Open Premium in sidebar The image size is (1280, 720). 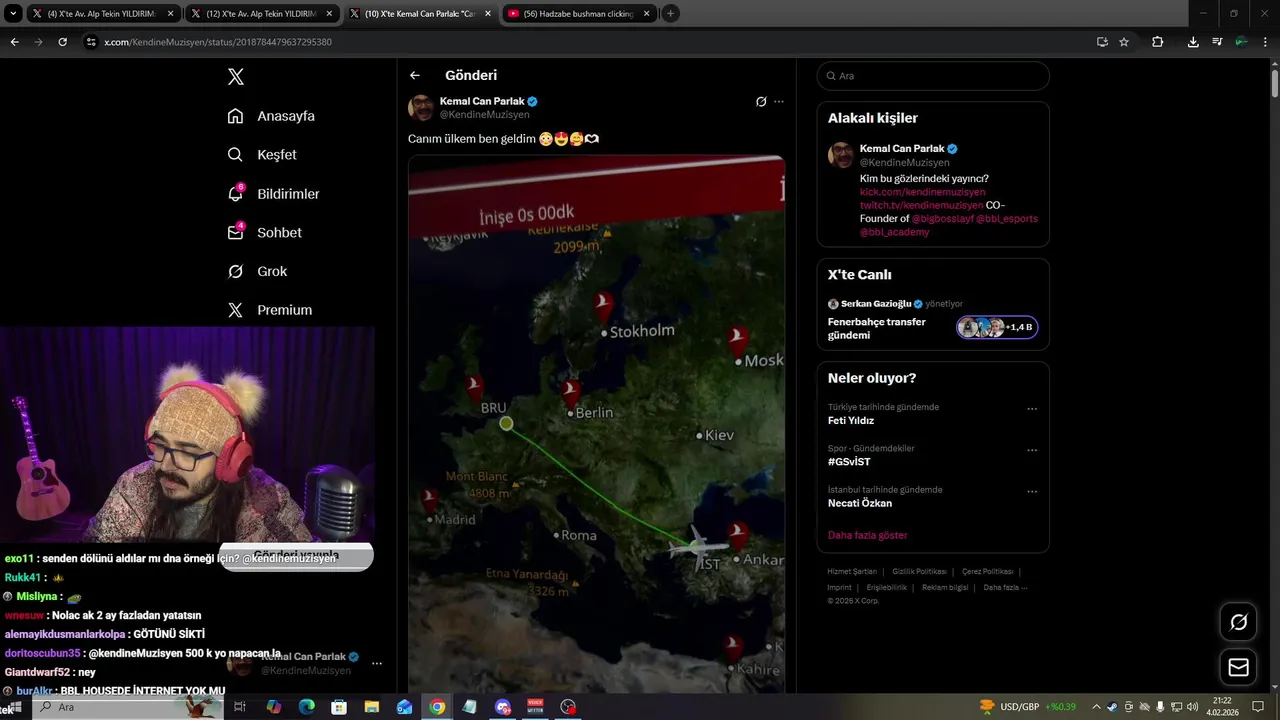tap(270, 310)
